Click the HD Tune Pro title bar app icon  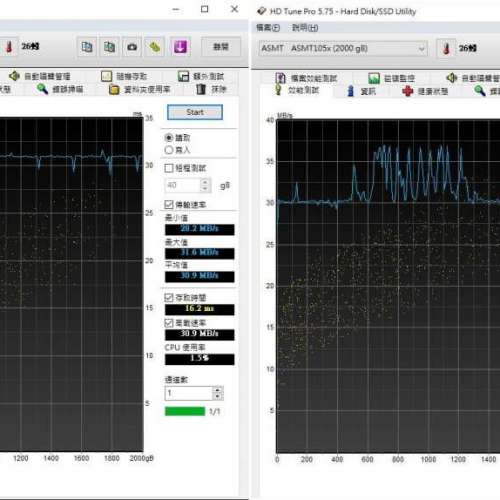[262, 11]
